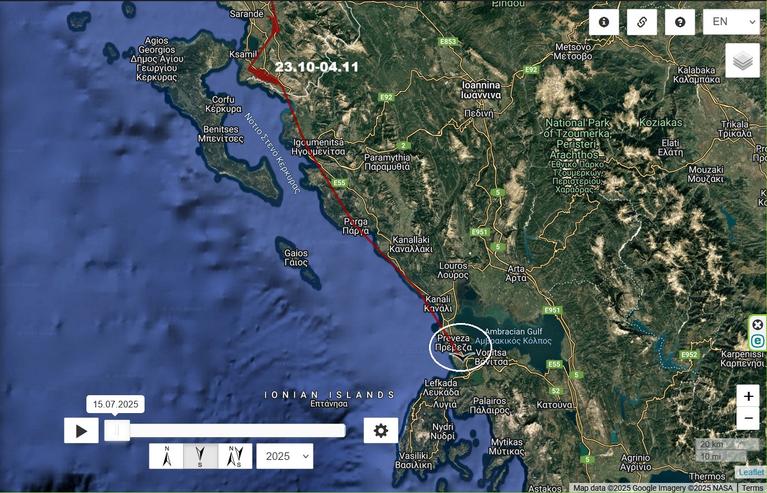Click the Ksamil map label

coord(243,54)
